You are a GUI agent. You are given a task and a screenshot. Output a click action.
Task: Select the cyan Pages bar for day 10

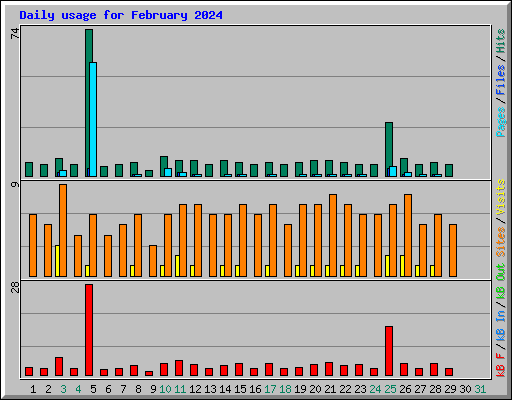pos(168,172)
